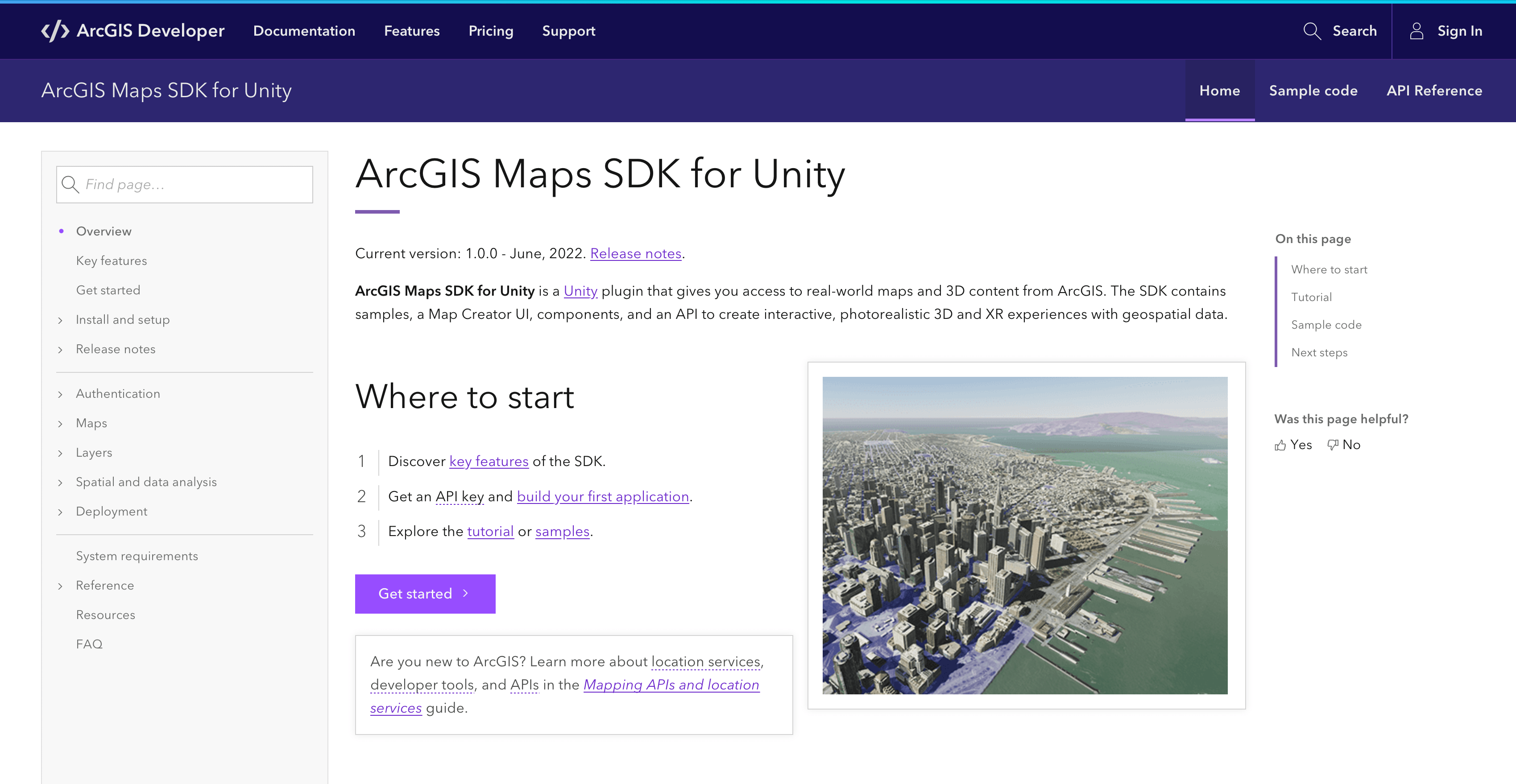Viewport: 1516px width, 784px height.
Task: Switch to the Sample code tab
Action: [1313, 91]
